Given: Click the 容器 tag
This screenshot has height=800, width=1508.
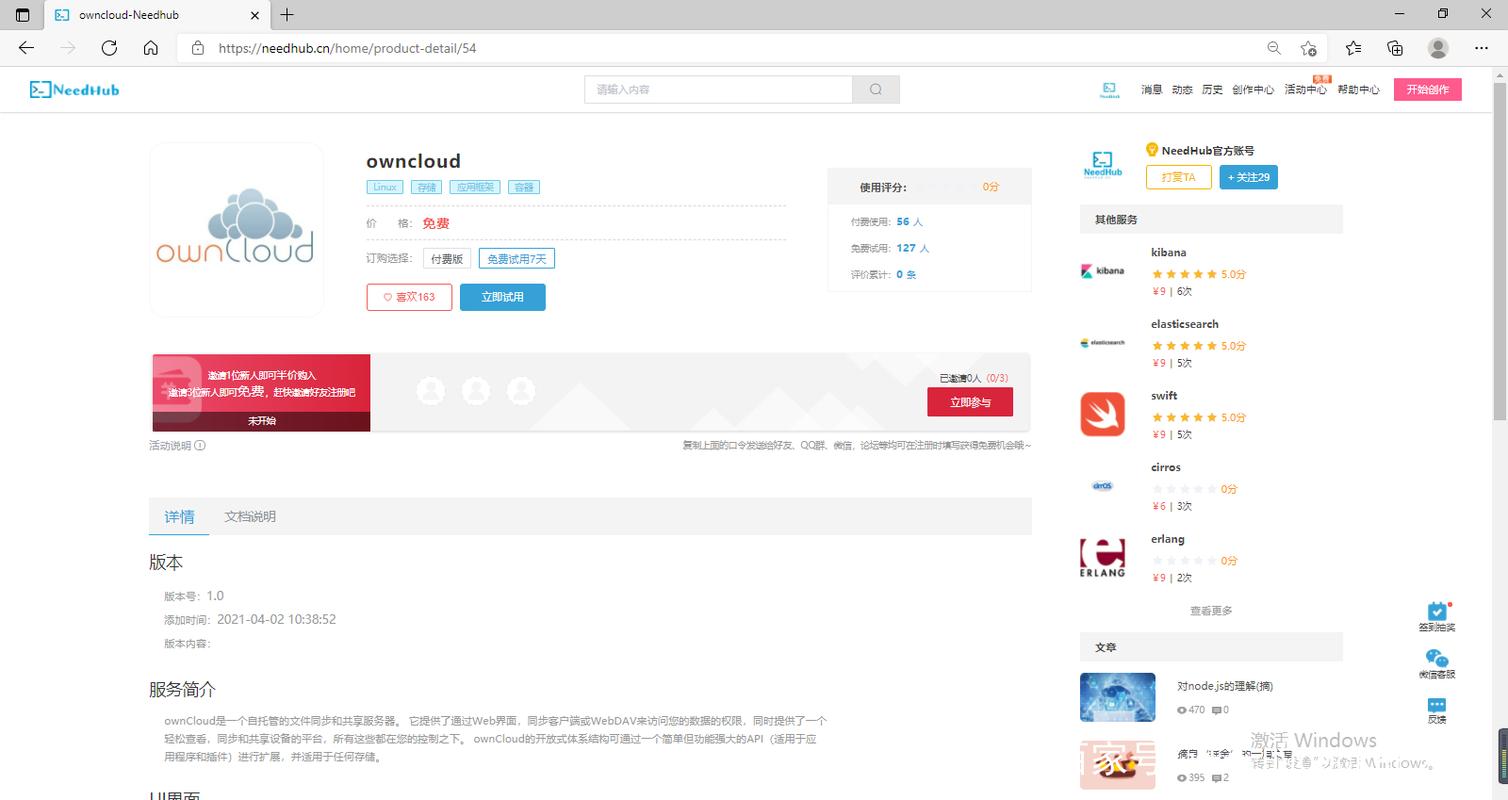Looking at the screenshot, I should (x=523, y=187).
